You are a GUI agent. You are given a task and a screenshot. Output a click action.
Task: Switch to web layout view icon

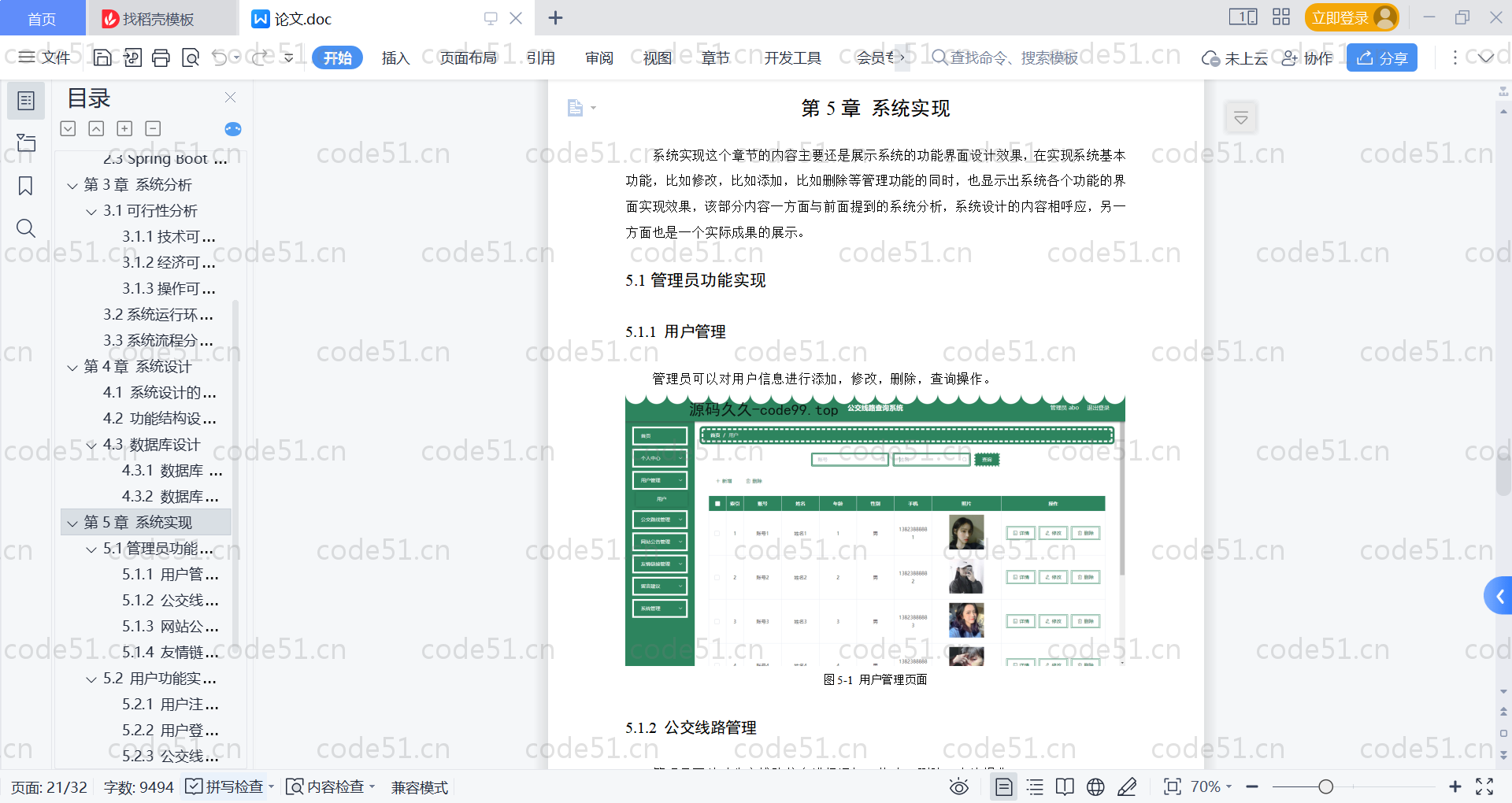click(x=1095, y=786)
